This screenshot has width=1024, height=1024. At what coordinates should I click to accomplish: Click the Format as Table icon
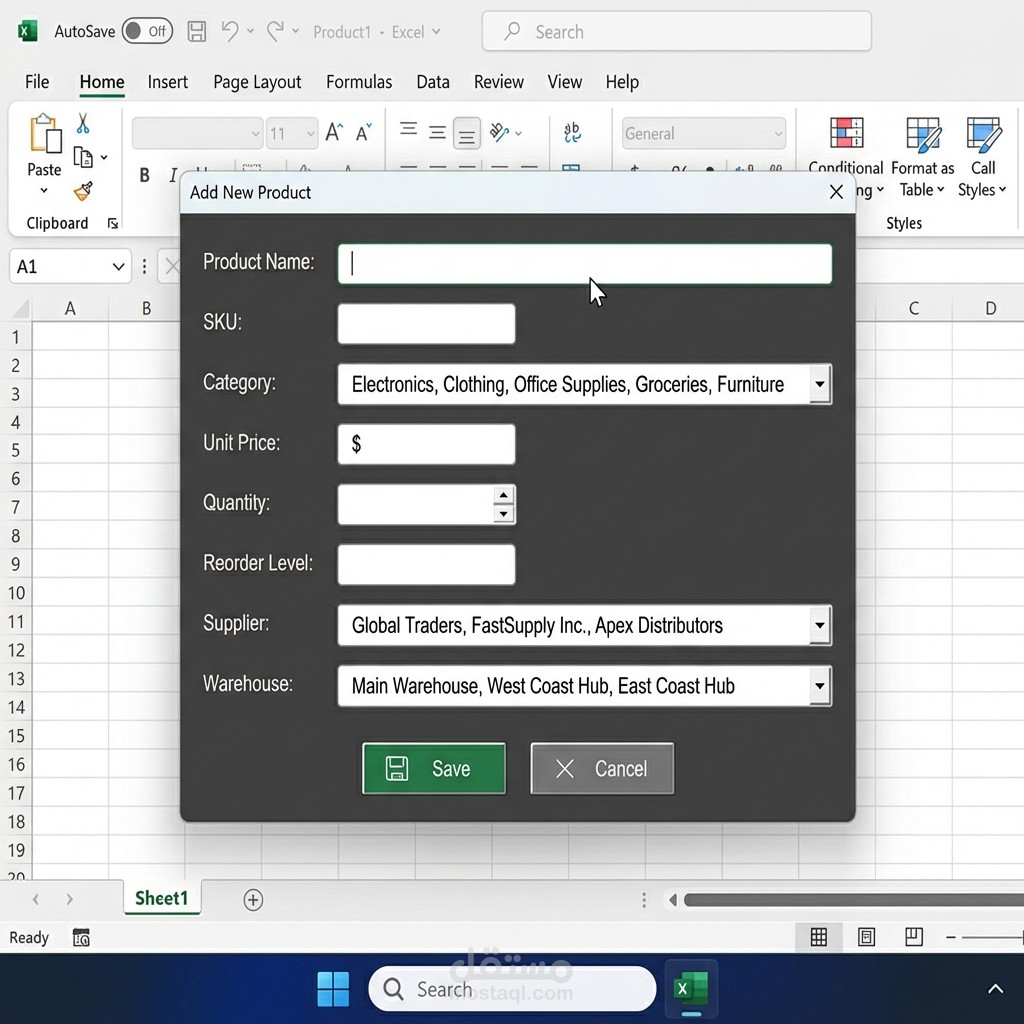[922, 135]
